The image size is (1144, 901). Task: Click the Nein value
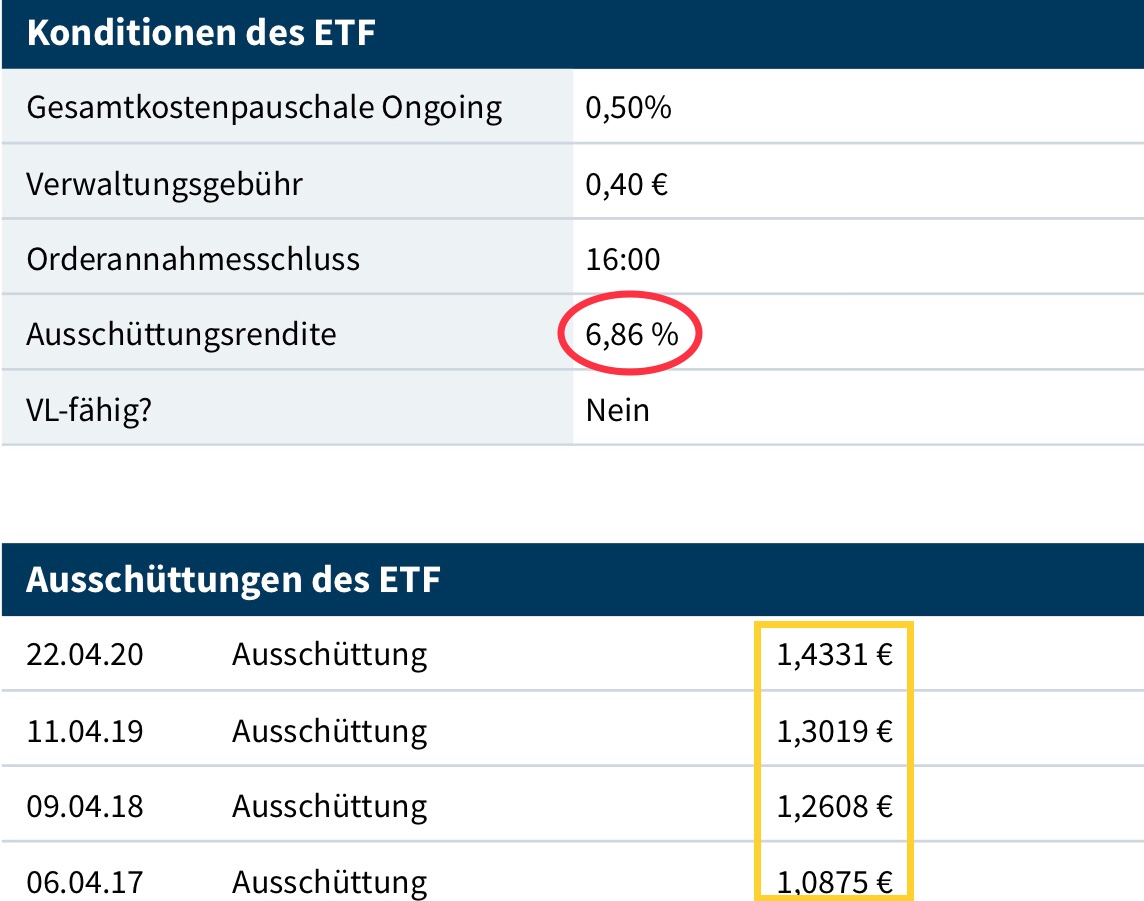click(x=617, y=410)
